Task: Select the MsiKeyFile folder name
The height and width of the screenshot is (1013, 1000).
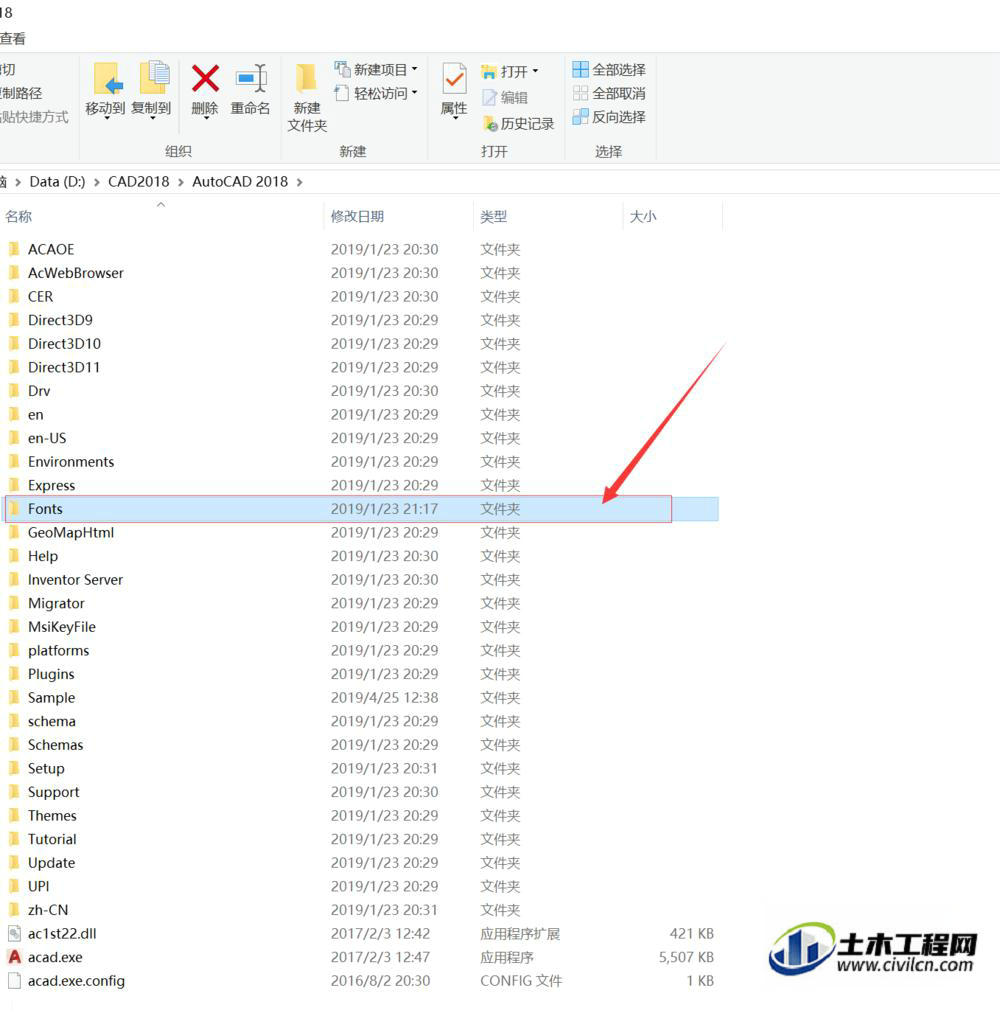Action: pos(61,627)
